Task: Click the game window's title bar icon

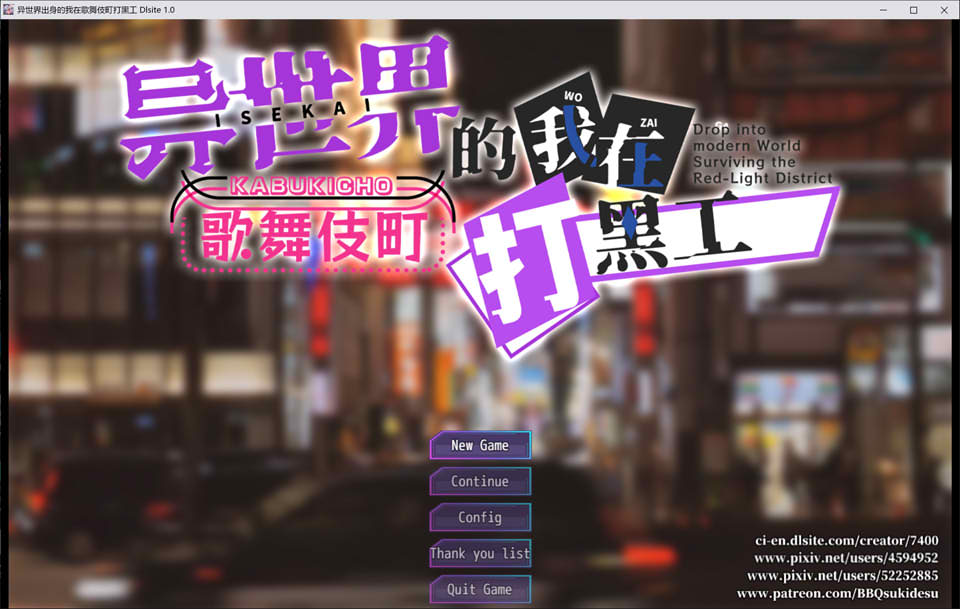Action: [x=8, y=10]
